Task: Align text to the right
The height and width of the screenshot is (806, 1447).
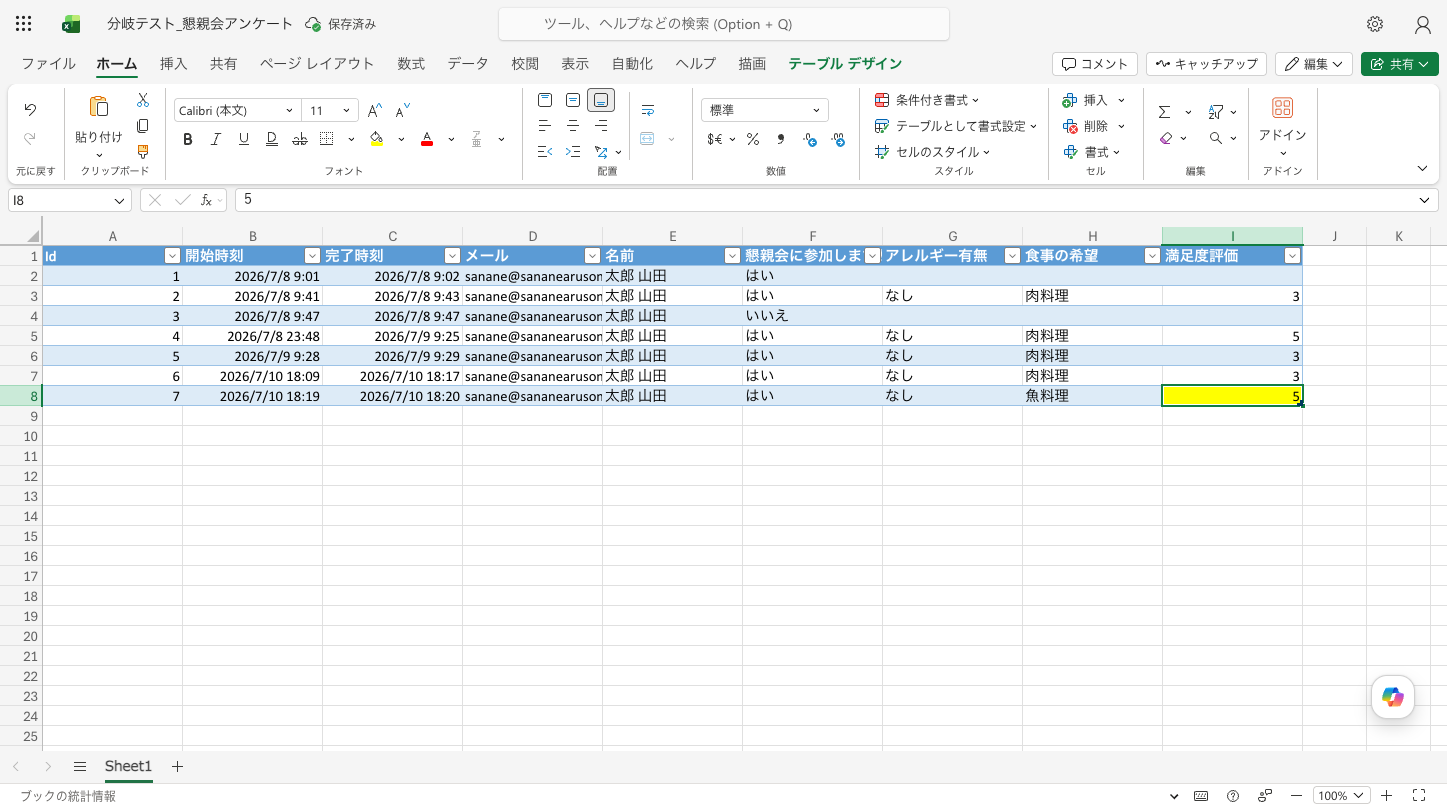Action: (x=601, y=126)
